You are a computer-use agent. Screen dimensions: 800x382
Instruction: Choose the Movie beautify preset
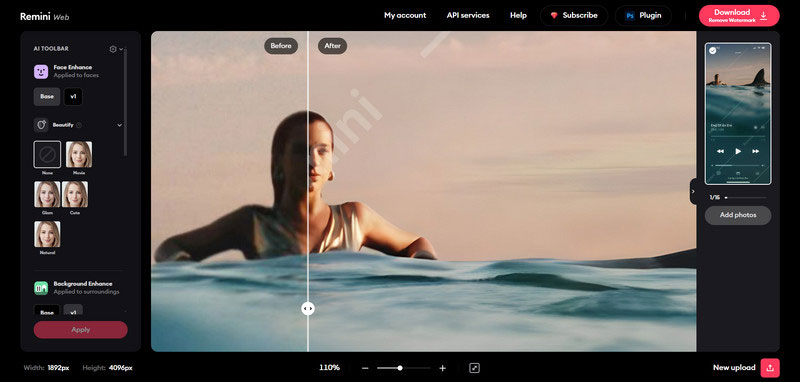79,155
